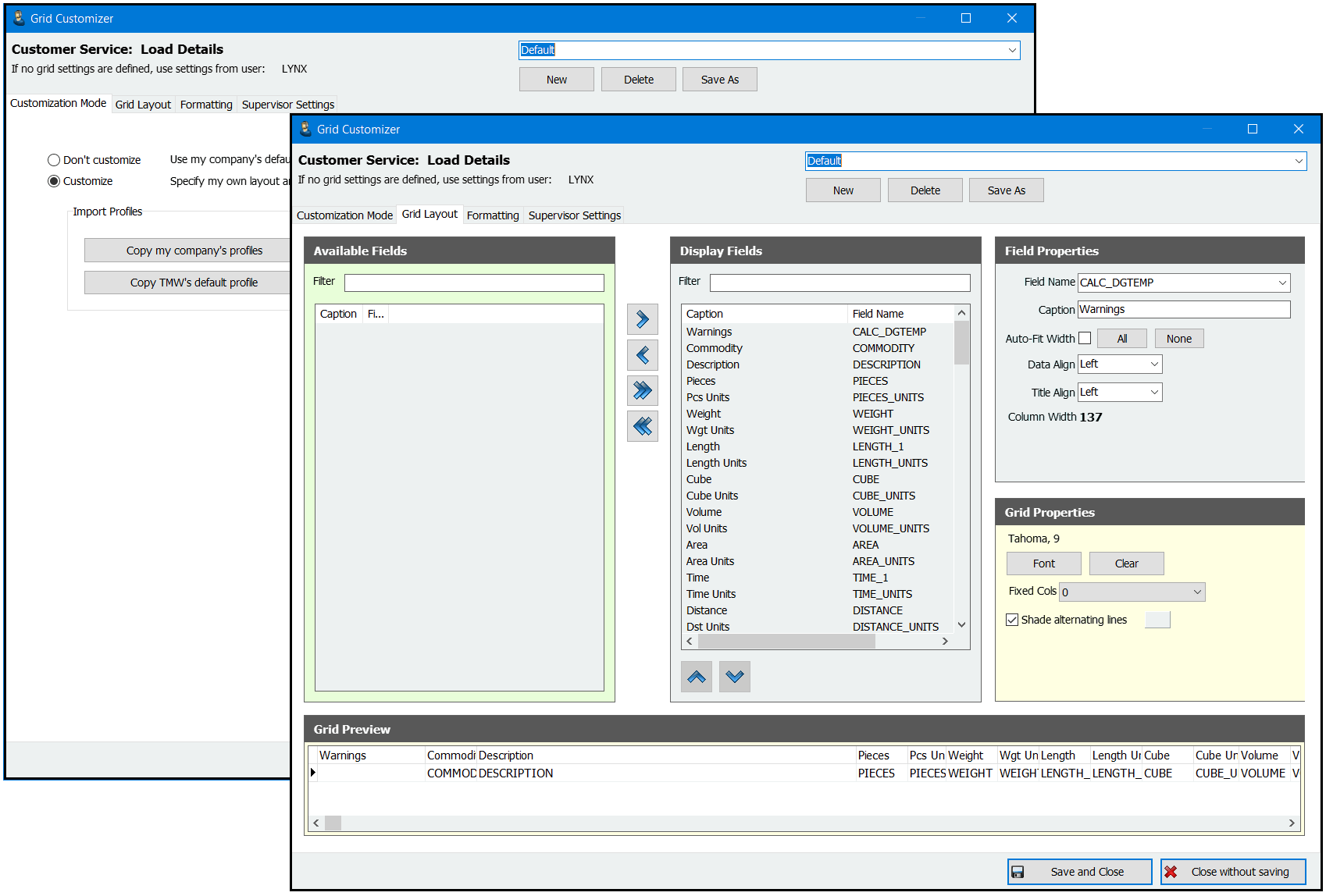Click the Display Fields filter text box
Screen dimensions: 1326x896
(839, 283)
